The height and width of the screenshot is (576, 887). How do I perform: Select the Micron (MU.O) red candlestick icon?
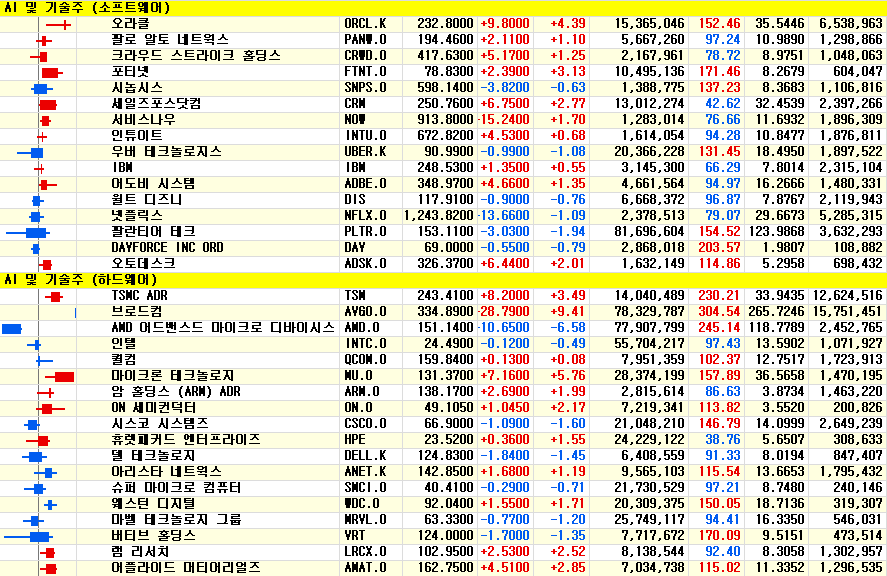pyautogui.click(x=62, y=376)
